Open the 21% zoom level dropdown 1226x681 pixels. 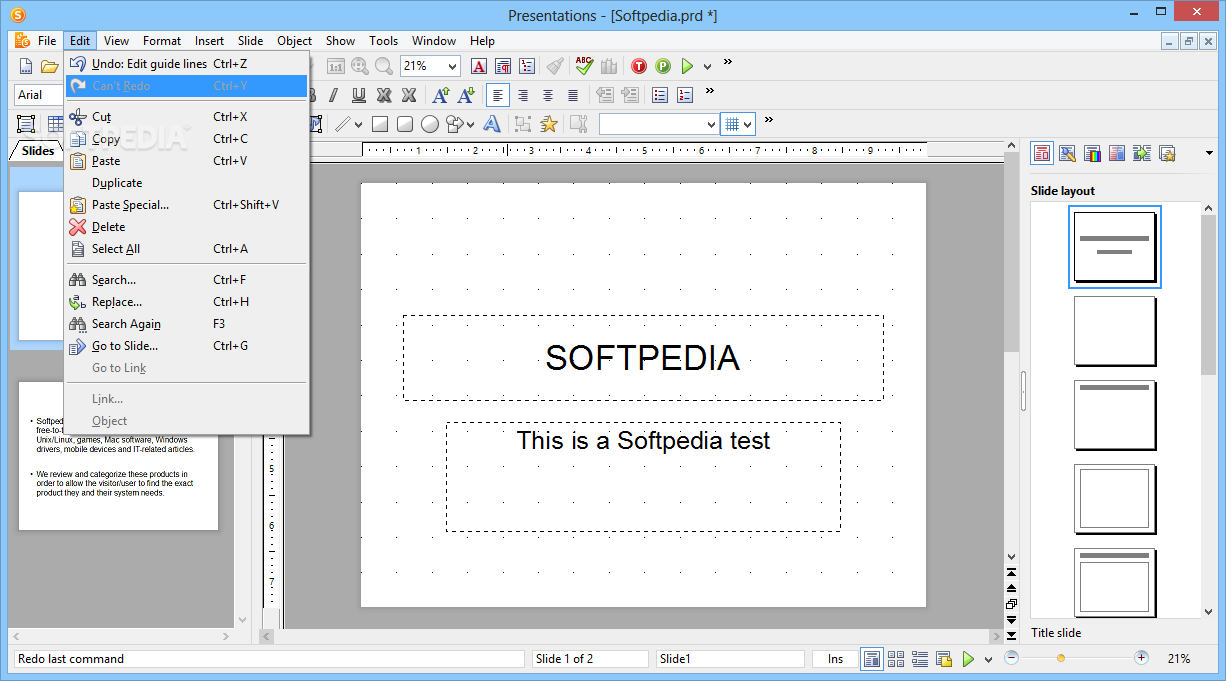point(452,66)
